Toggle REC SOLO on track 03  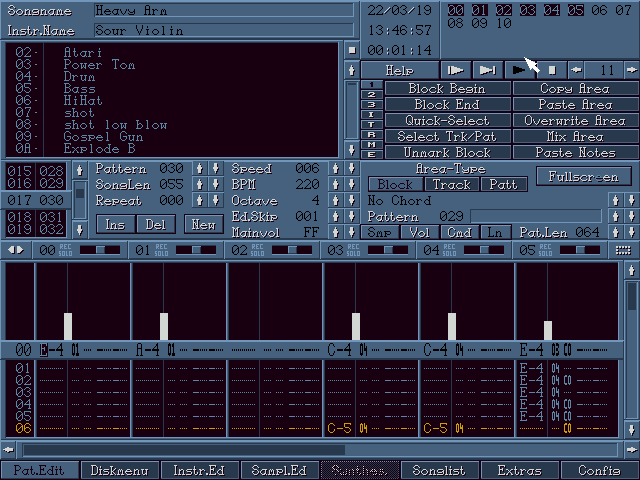353,250
